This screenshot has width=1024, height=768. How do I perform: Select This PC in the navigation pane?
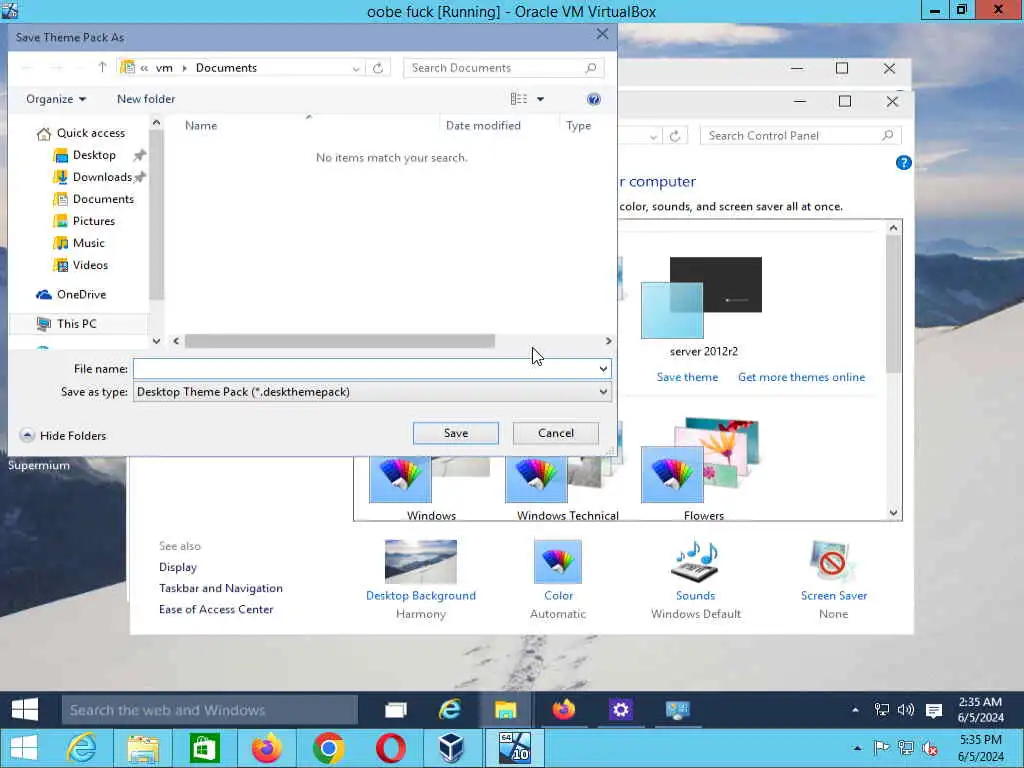click(x=76, y=324)
